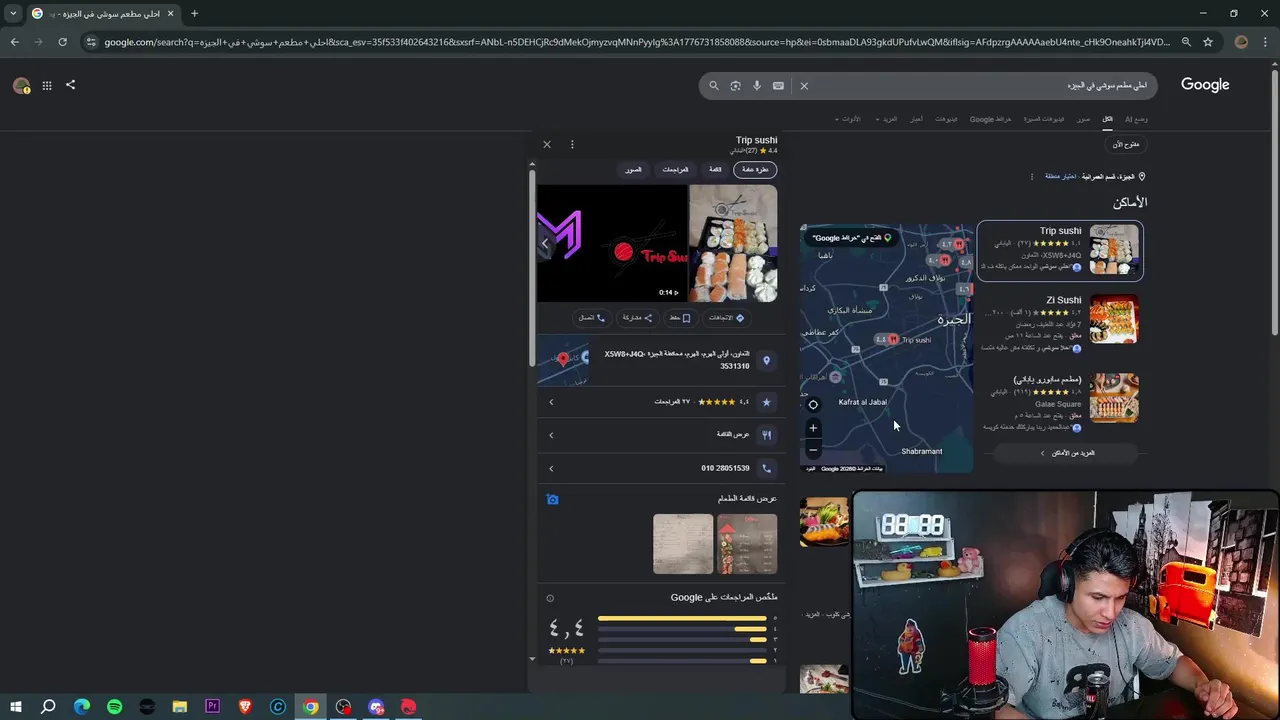Toggle the مفتوح الآن open now filter chip

click(1126, 145)
